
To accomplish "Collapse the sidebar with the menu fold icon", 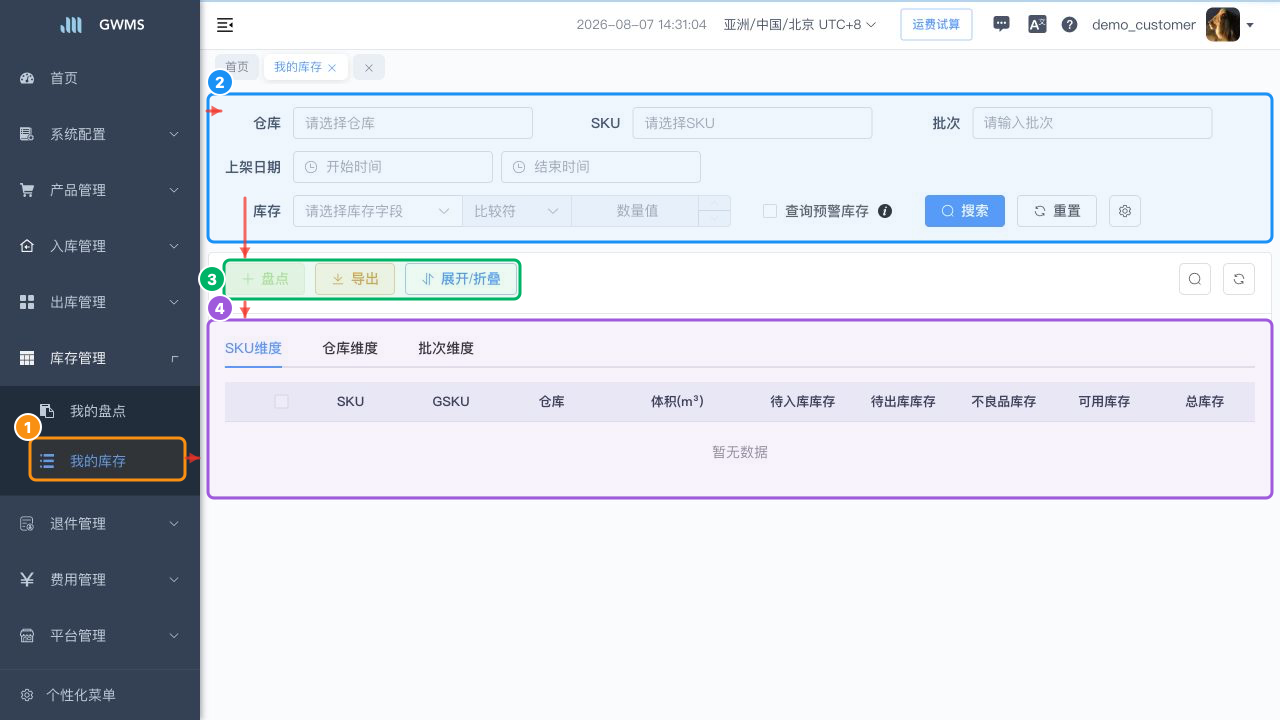I will [x=225, y=24].
